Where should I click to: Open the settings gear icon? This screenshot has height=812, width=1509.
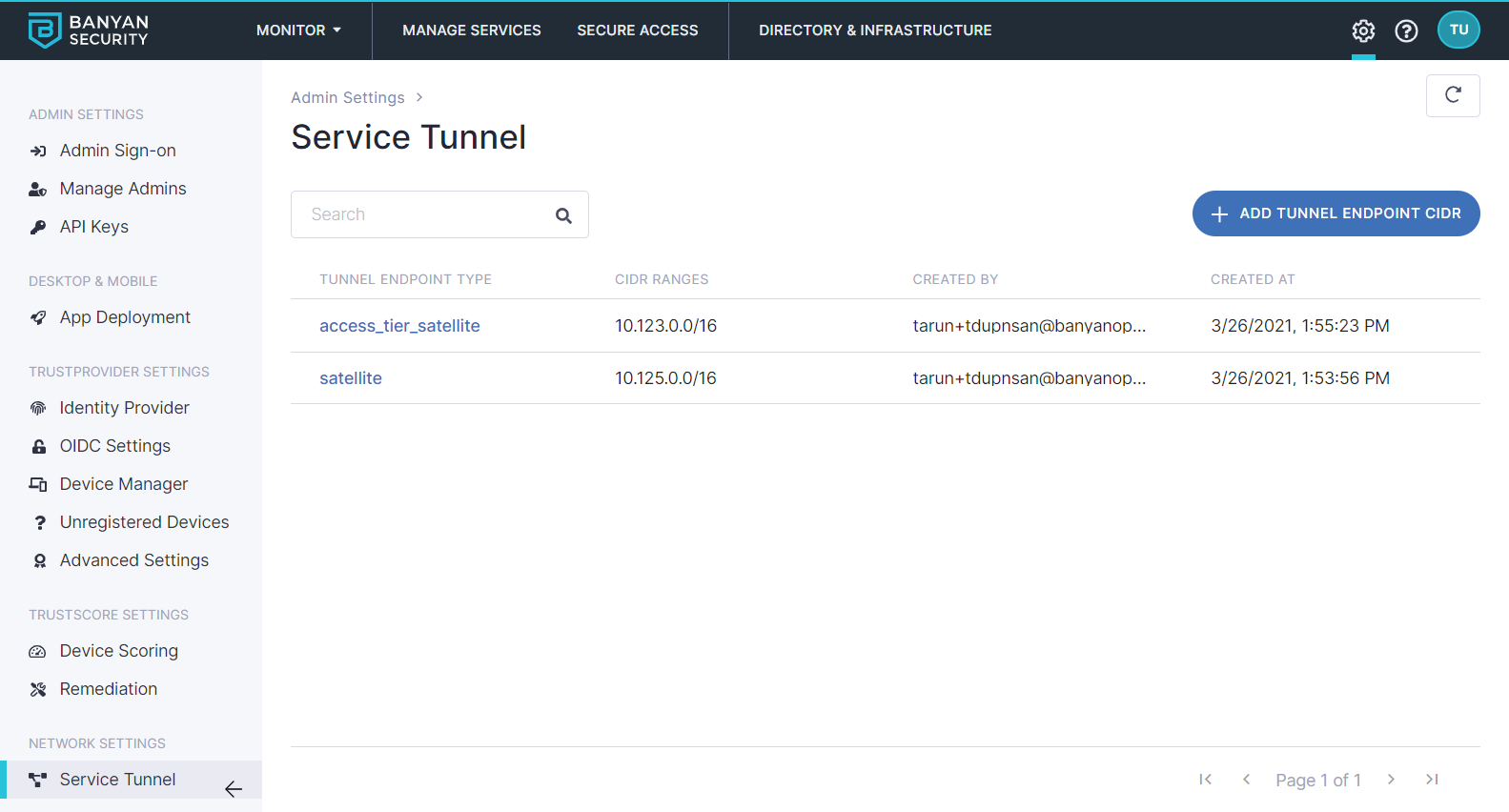1363,30
